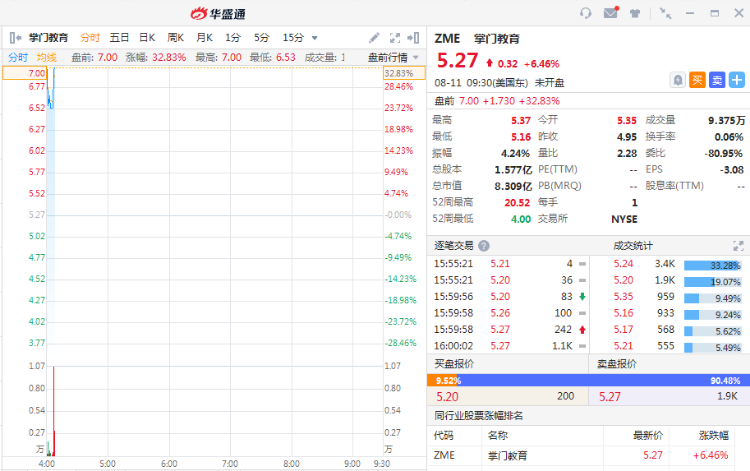Click the 16:00:02 trade row

508,346
